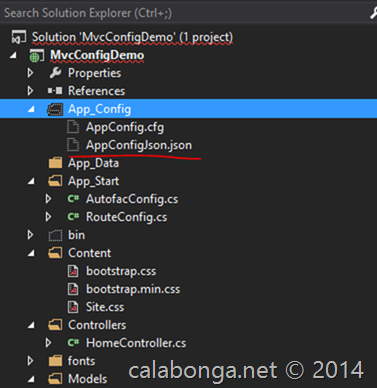Collapse the Controllers folder

(31, 325)
